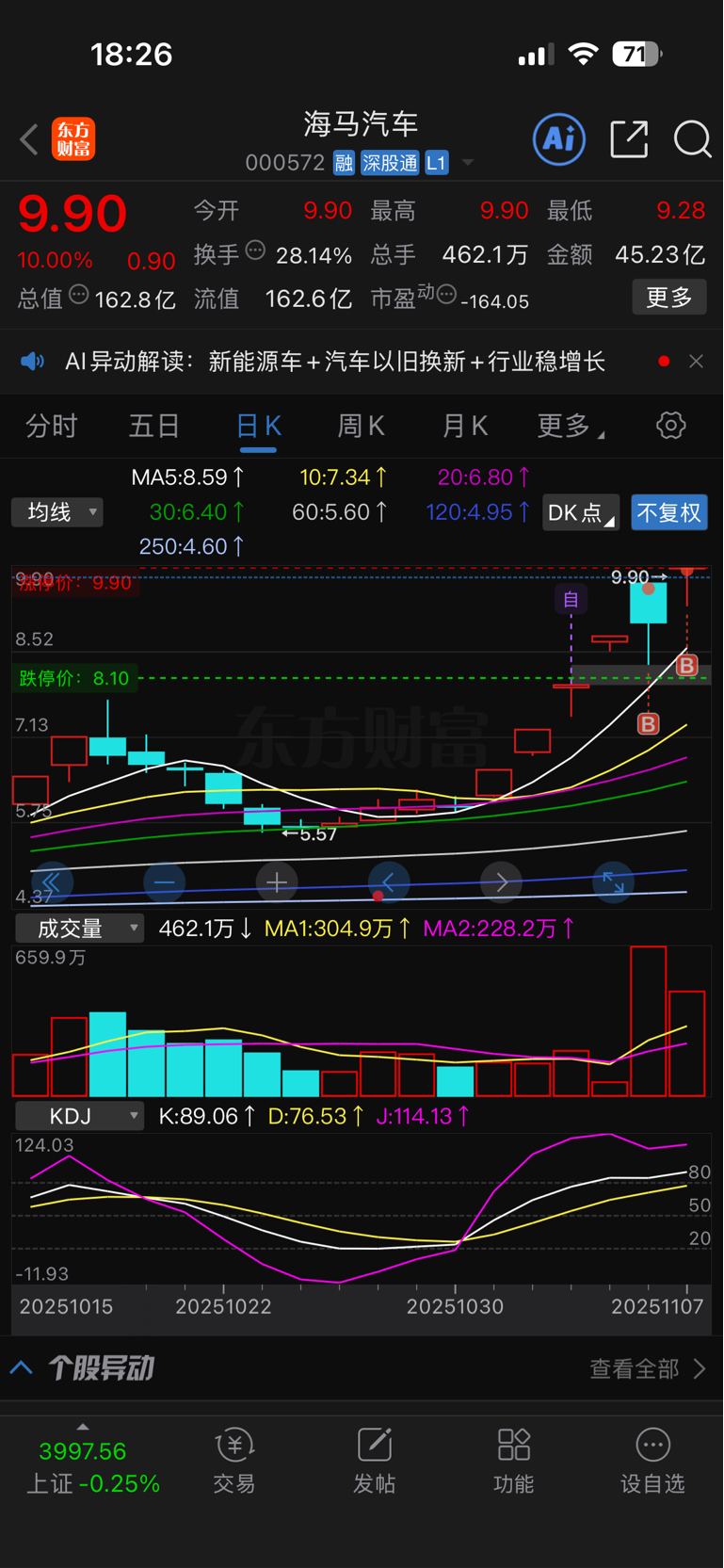The height and width of the screenshot is (1568, 724).
Task: Tap the 涨停价 9.90 label
Action: pyautogui.click(x=74, y=583)
